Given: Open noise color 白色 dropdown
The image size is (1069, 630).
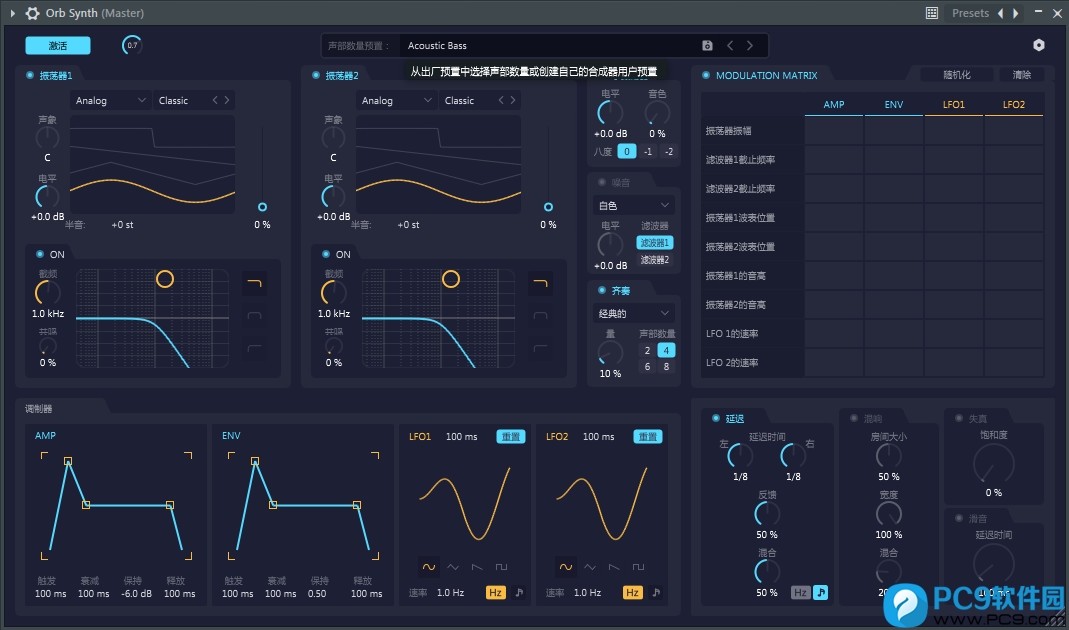Looking at the screenshot, I should 633,205.
